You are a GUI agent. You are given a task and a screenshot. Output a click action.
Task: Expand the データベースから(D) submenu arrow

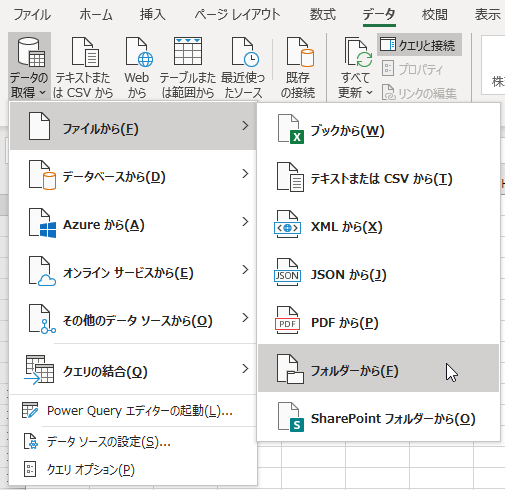click(x=245, y=174)
